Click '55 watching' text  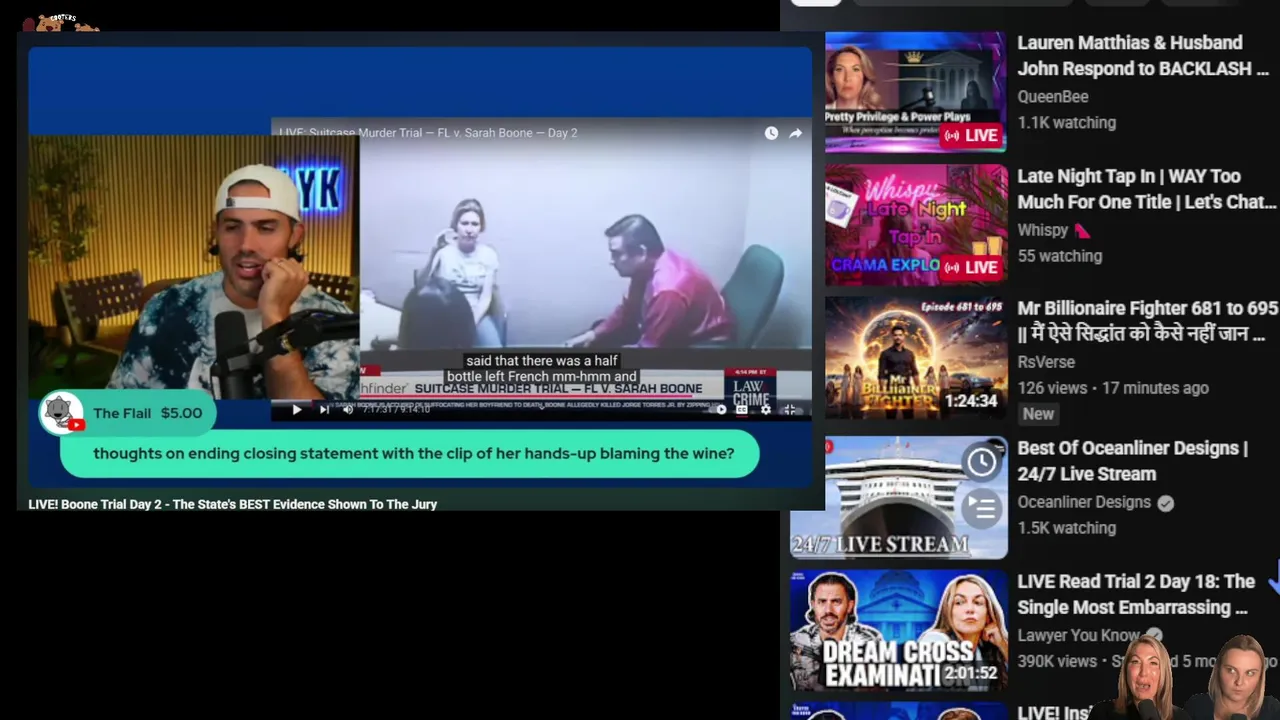click(1059, 256)
